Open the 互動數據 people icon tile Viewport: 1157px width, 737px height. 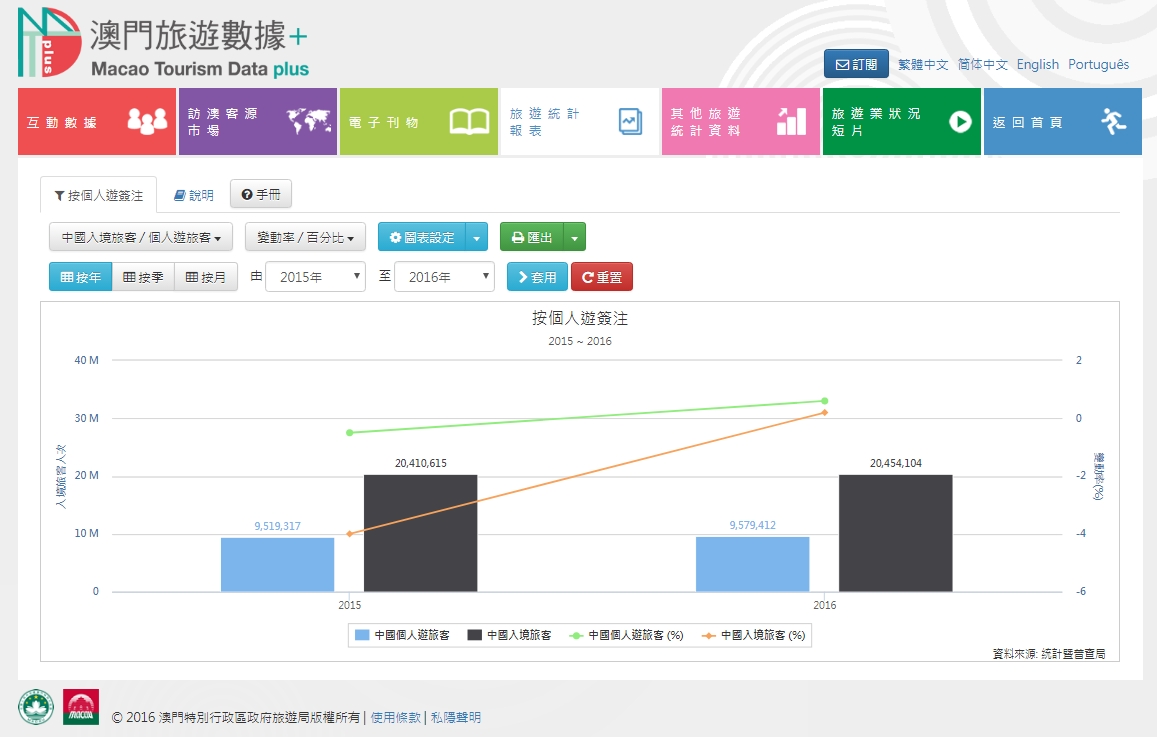pyautogui.click(x=97, y=122)
